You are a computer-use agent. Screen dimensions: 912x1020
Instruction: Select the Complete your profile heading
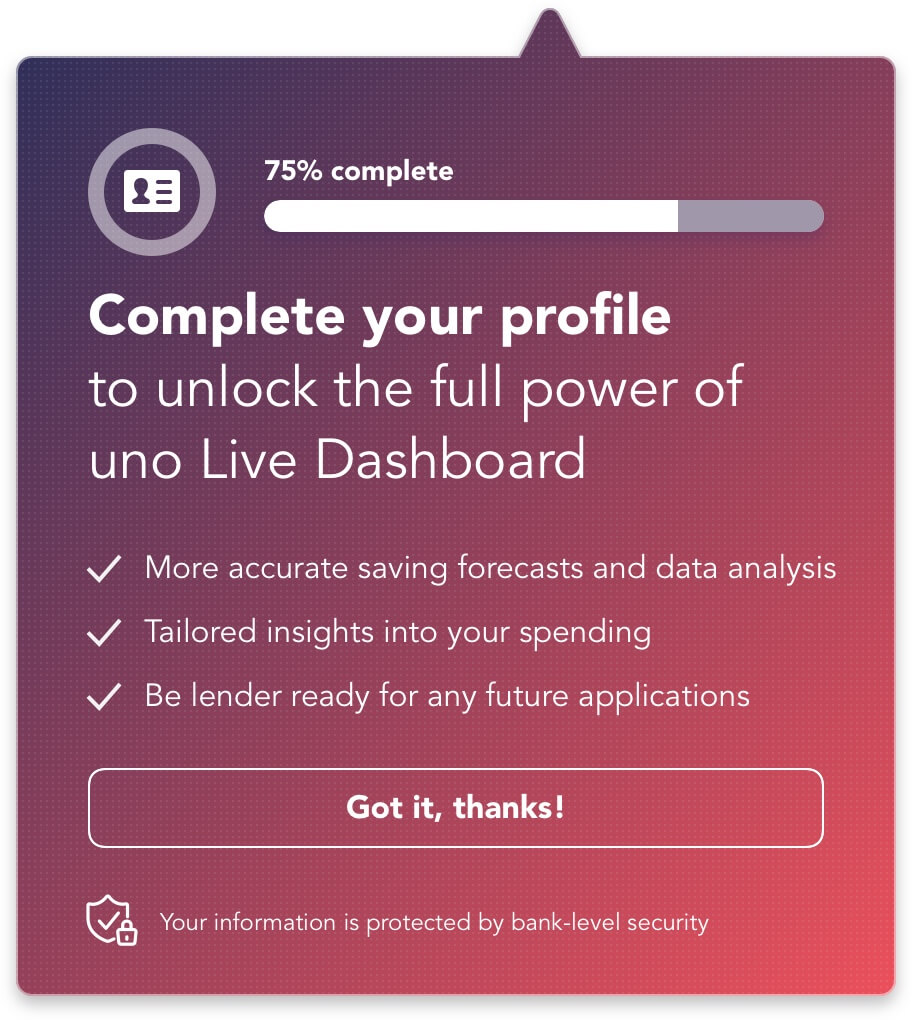(380, 317)
